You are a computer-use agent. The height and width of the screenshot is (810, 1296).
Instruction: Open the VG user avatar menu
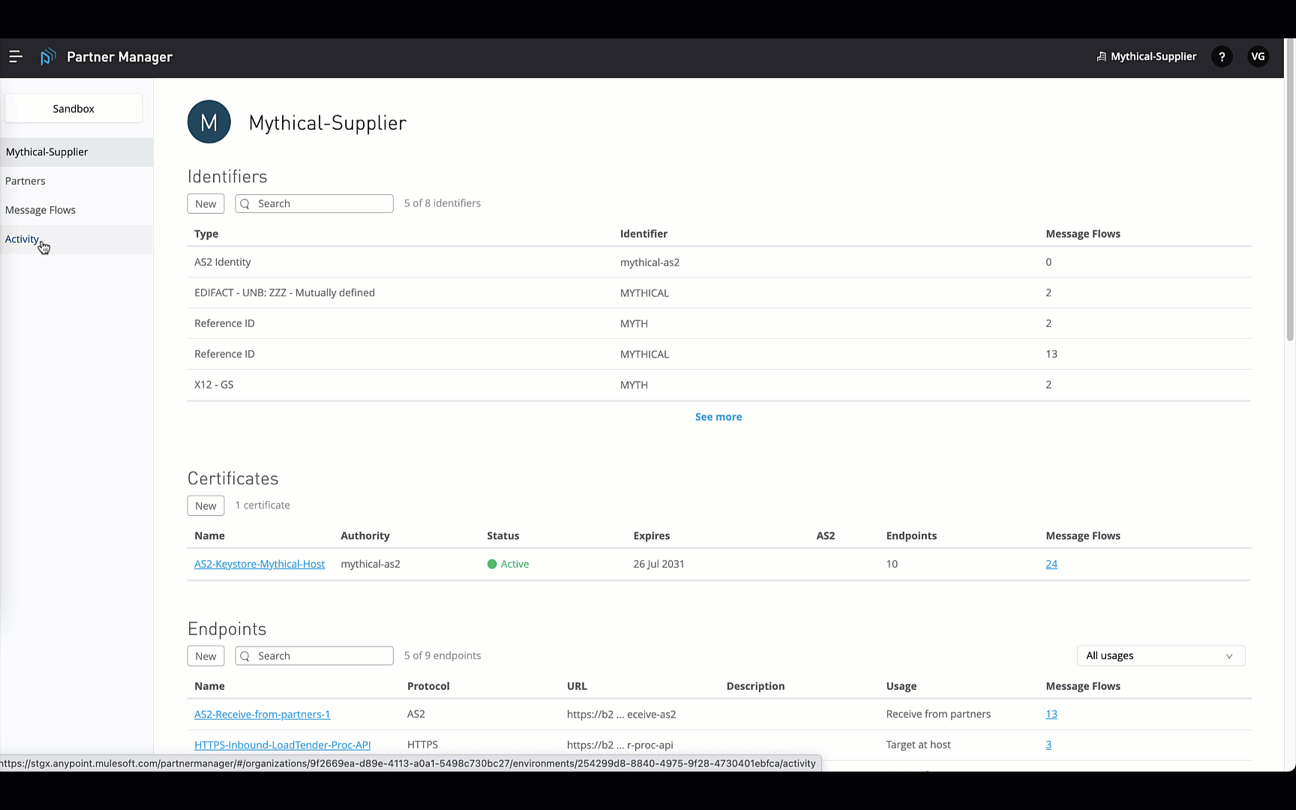(x=1258, y=57)
